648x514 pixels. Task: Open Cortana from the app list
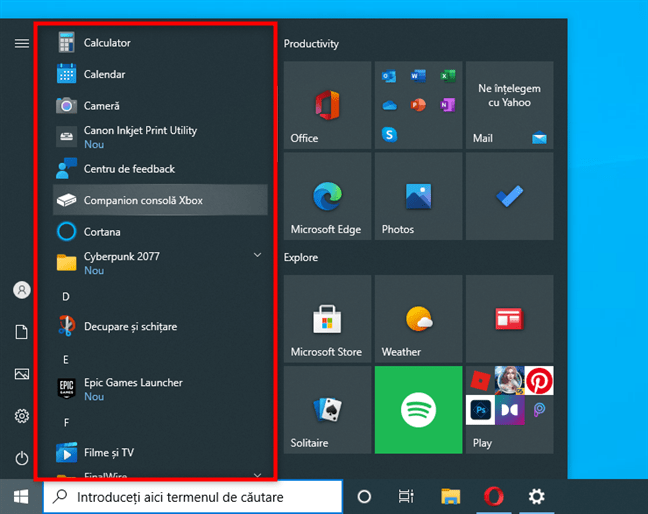[160, 231]
